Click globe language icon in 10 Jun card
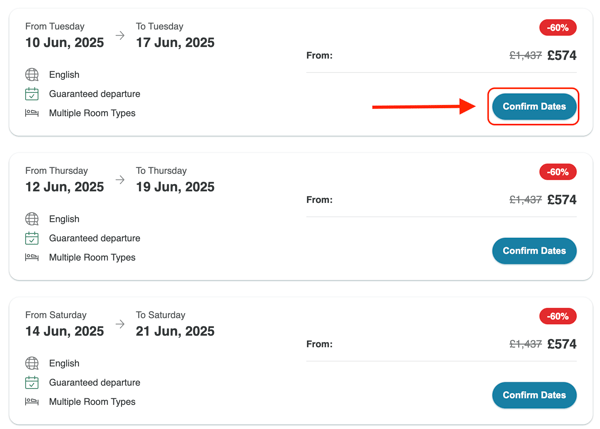This screenshot has height=429, width=600. (32, 75)
